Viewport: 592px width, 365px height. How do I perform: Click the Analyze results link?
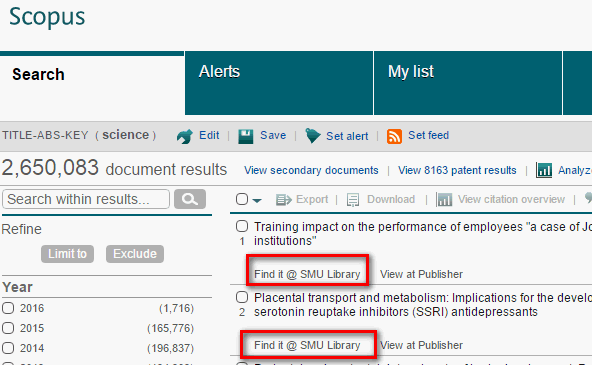575,170
